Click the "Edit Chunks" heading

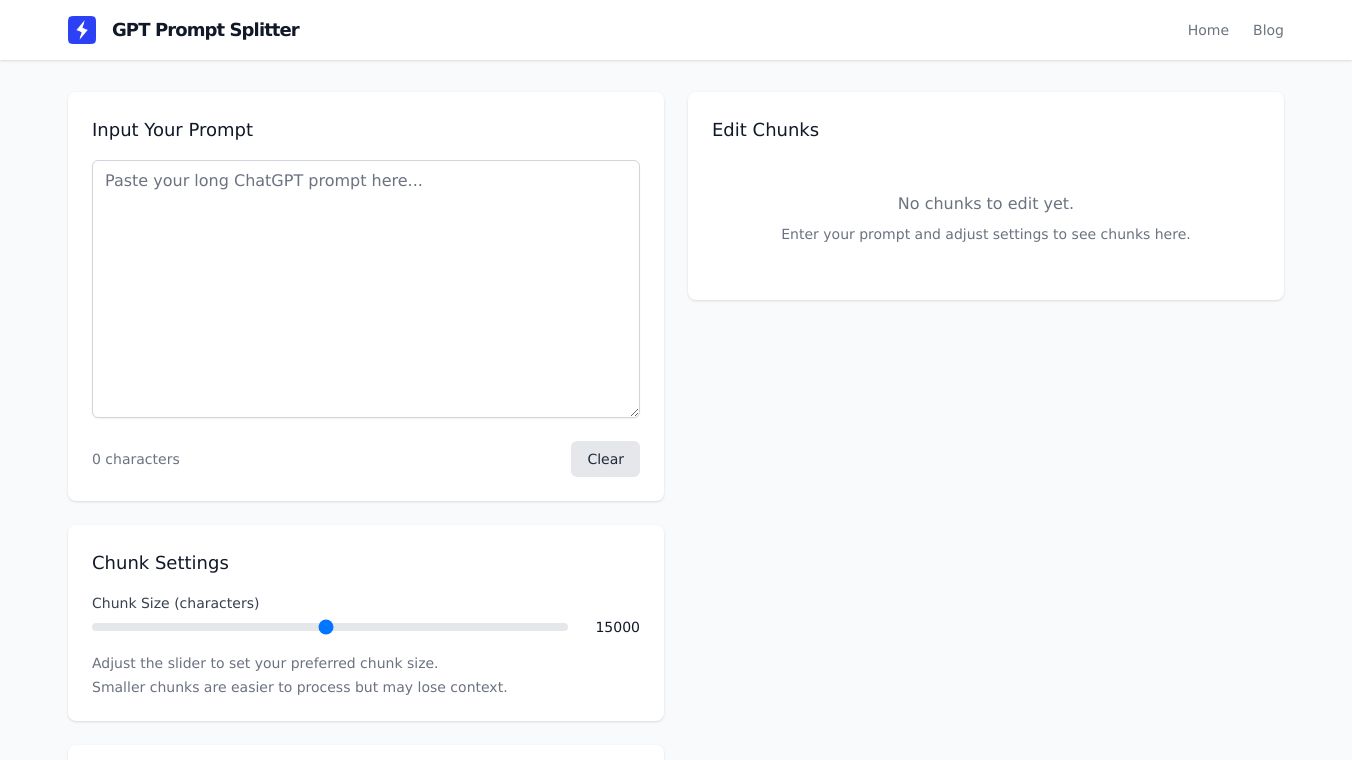pos(765,130)
